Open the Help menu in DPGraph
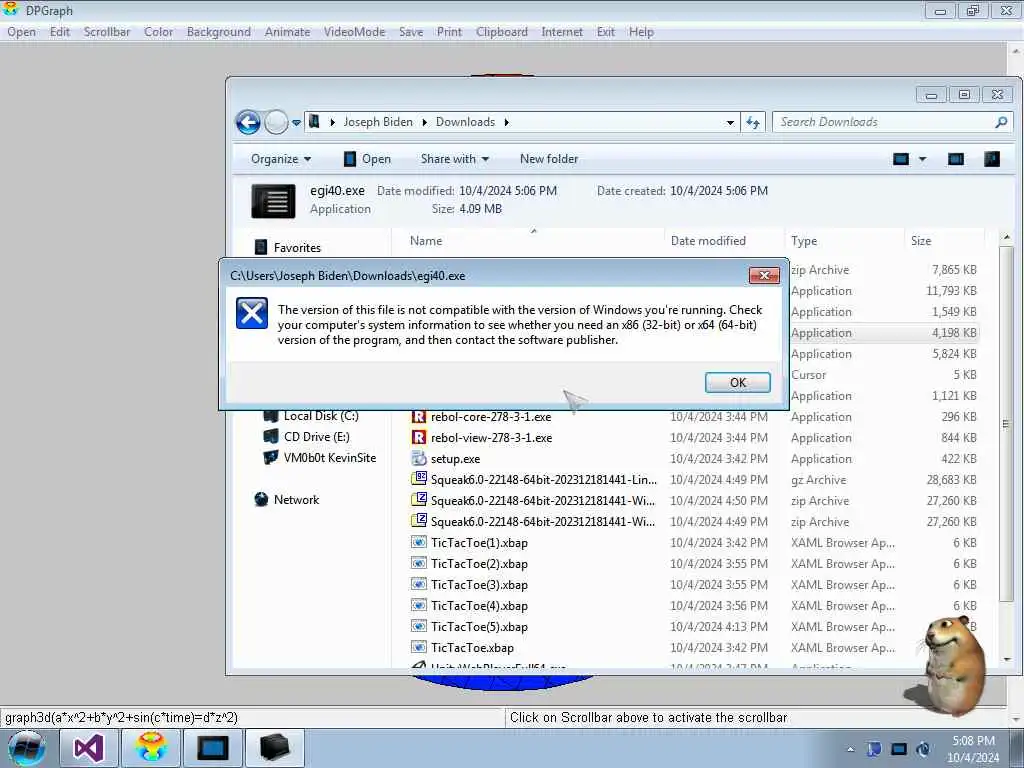 coord(641,32)
